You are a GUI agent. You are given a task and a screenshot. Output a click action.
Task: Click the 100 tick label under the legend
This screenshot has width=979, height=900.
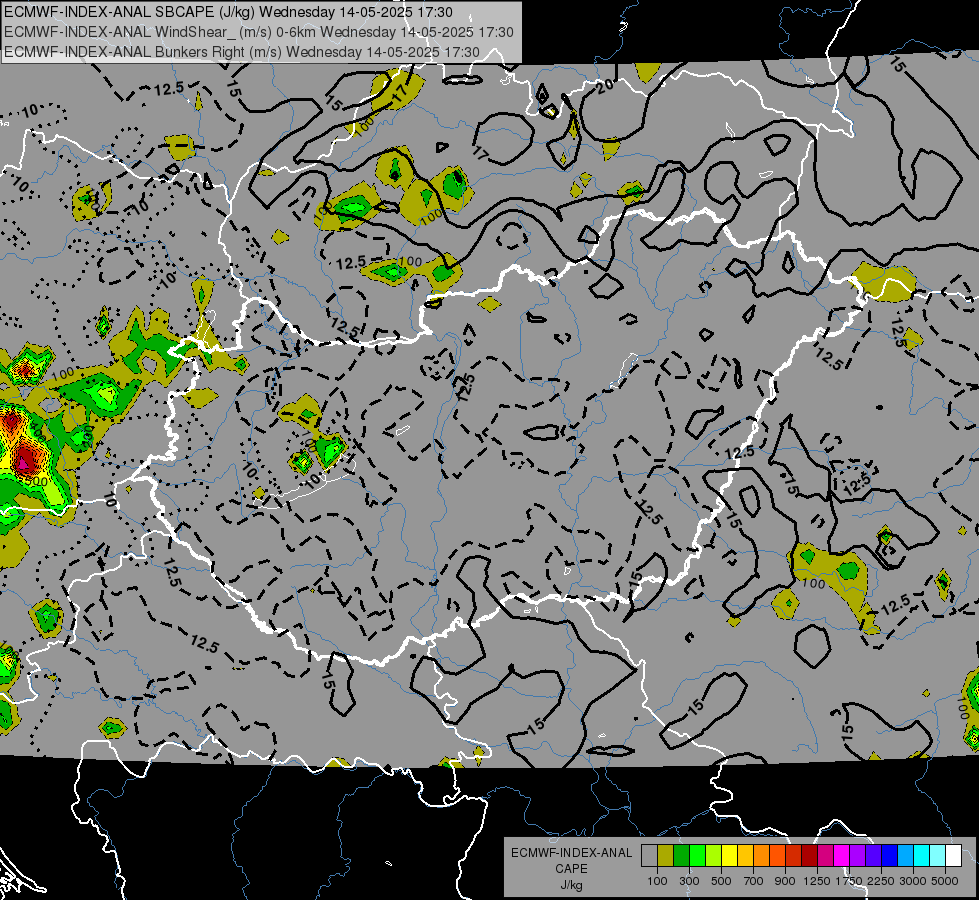click(x=657, y=881)
